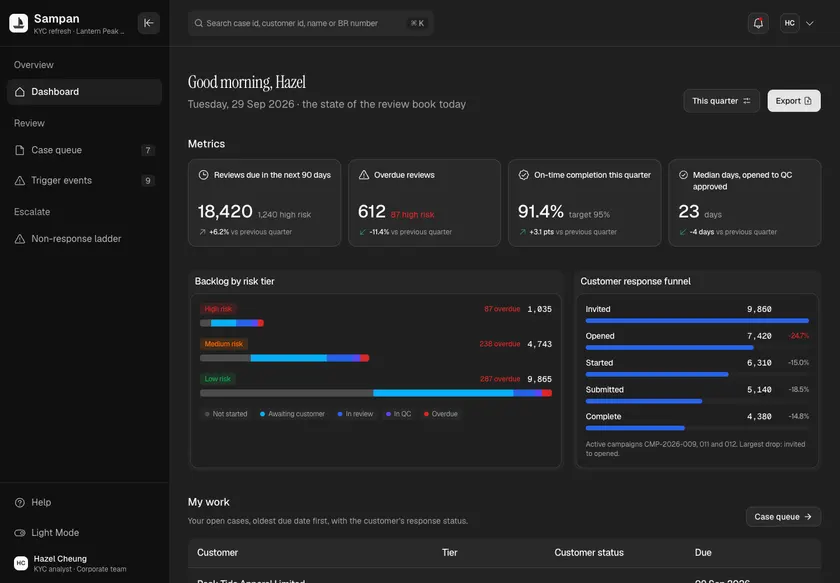Click the Help question mark icon
This screenshot has width=840, height=583.
pos(20,502)
